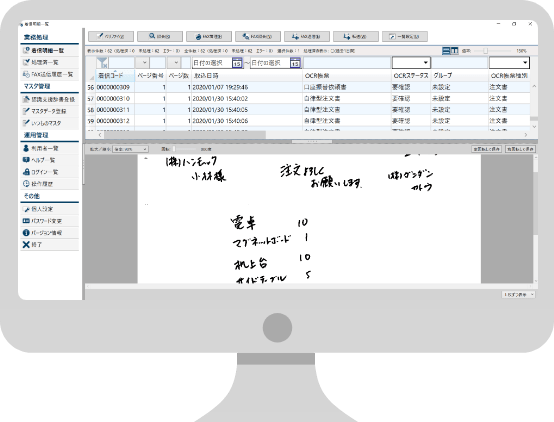This screenshot has height=422, width=554.
Task: Click the magnifier search toolbar button
Action: pos(160,36)
